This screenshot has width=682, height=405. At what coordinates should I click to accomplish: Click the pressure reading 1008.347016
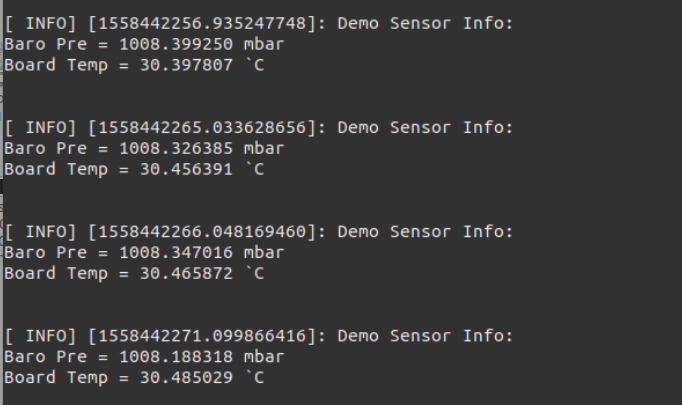tap(176, 252)
